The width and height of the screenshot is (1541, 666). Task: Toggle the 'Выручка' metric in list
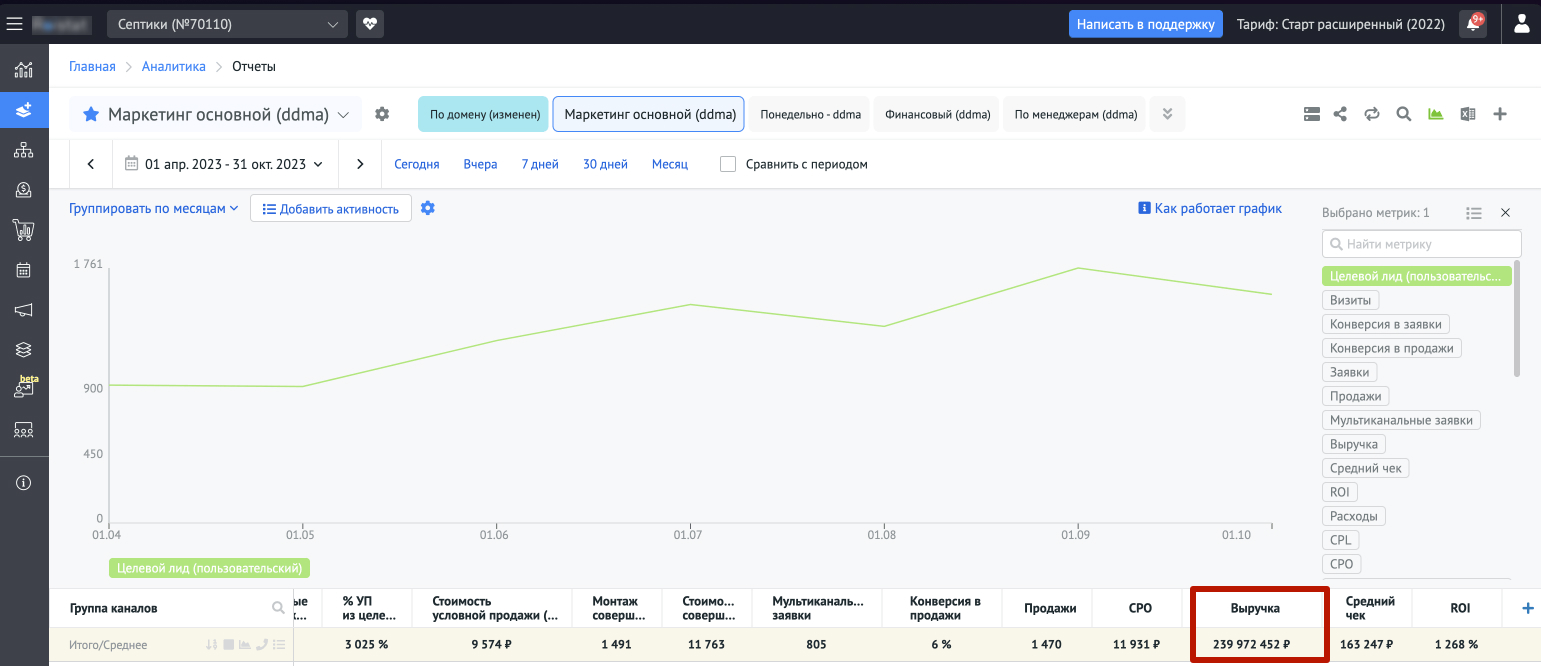[1354, 444]
